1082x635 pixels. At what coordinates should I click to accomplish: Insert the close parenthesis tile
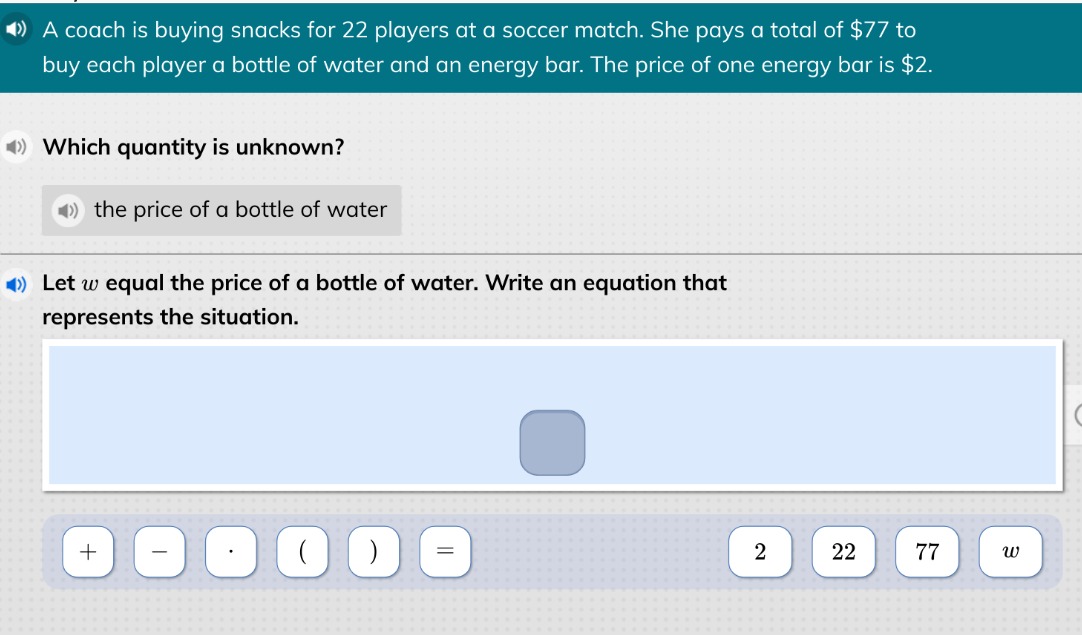(374, 551)
